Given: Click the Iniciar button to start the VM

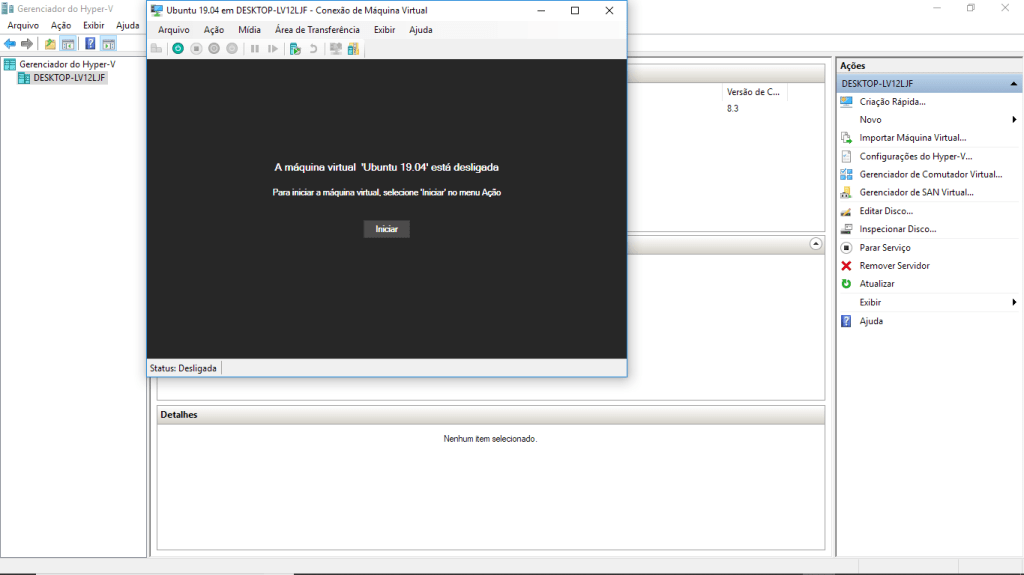Looking at the screenshot, I should pyautogui.click(x=386, y=229).
